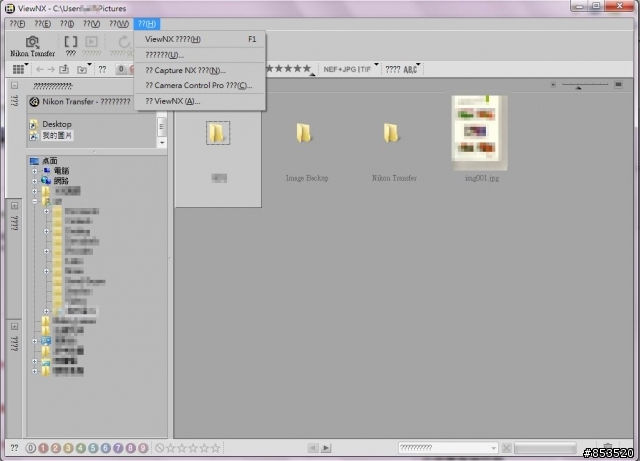Click the X clear button beside keyword box
The width and height of the screenshot is (640, 461).
pos(507,448)
